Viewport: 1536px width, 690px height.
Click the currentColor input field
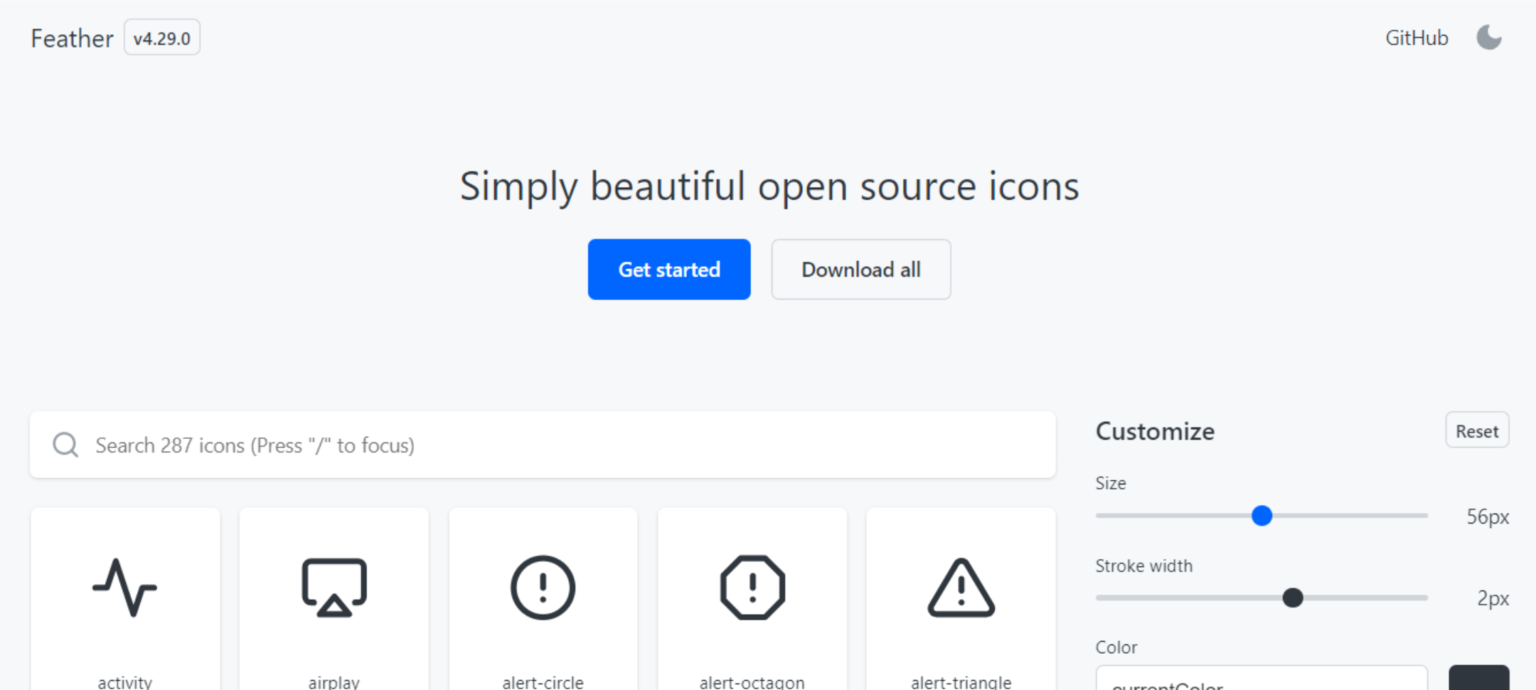pos(1260,682)
